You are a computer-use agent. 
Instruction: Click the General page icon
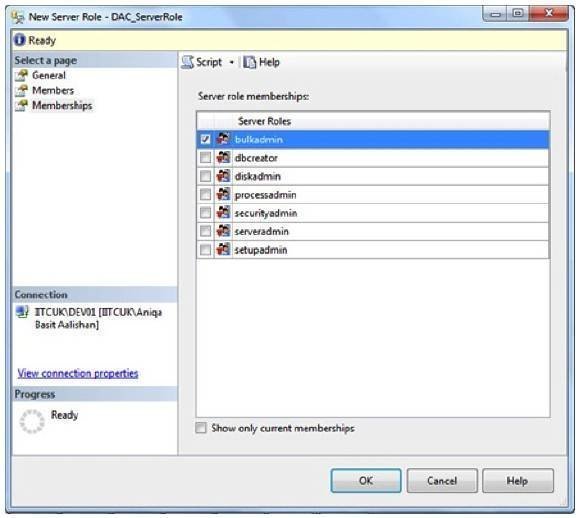(x=21, y=75)
